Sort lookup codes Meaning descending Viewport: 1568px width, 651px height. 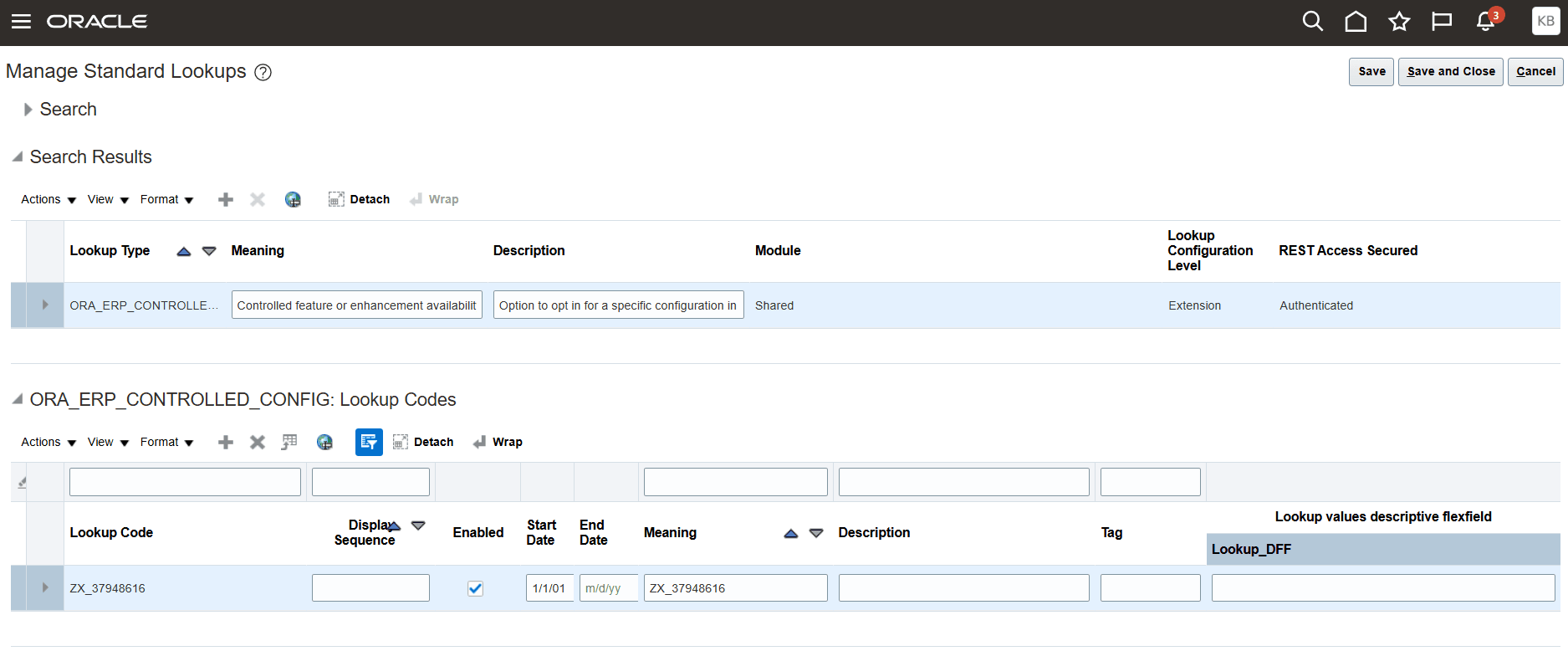click(816, 533)
